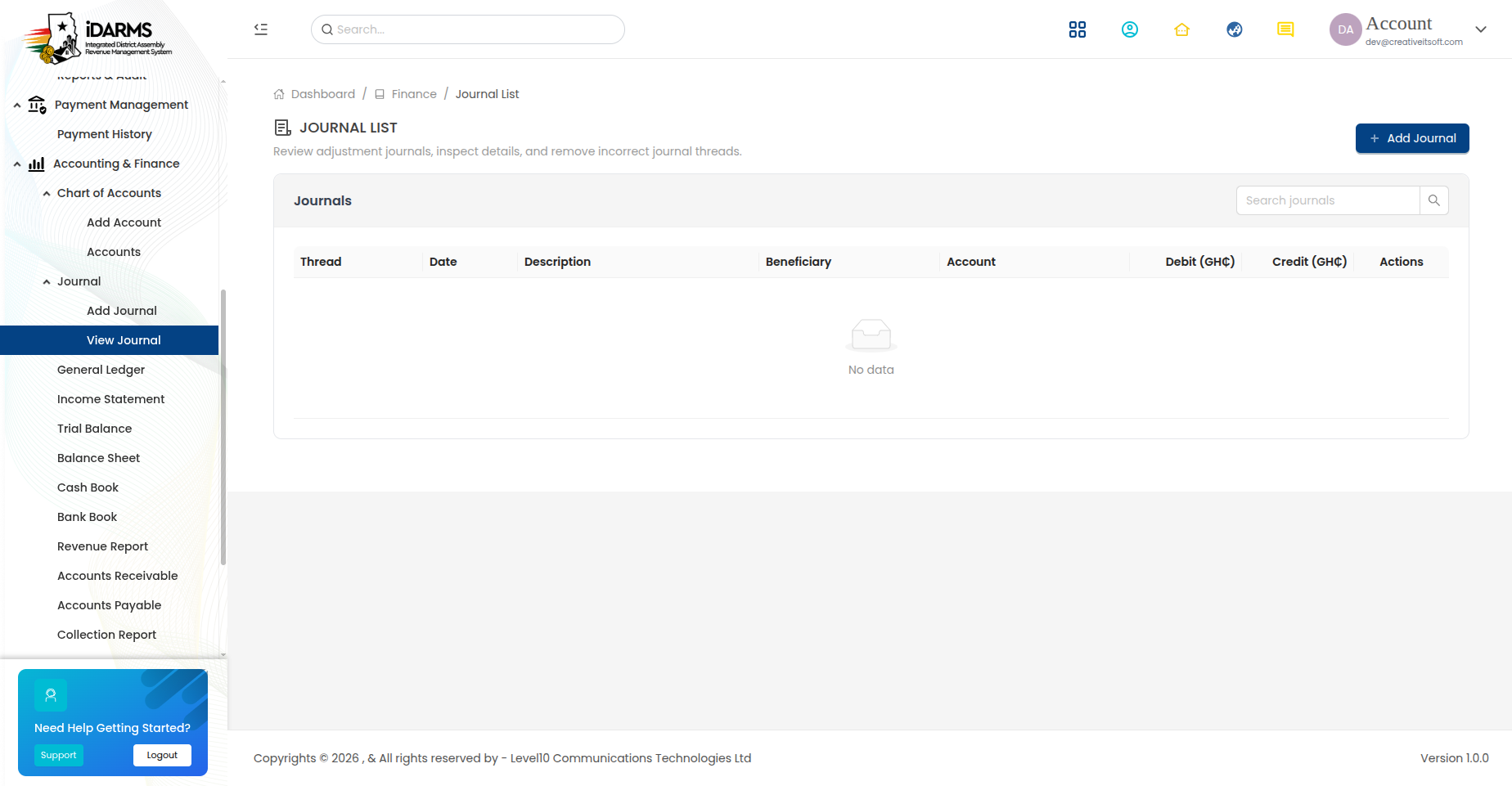Click the Logout button
The height and width of the screenshot is (786, 1512).
point(162,755)
